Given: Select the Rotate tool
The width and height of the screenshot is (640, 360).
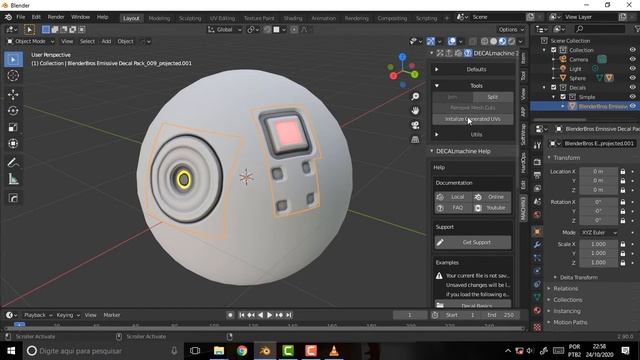Looking at the screenshot, I should 13,111.
